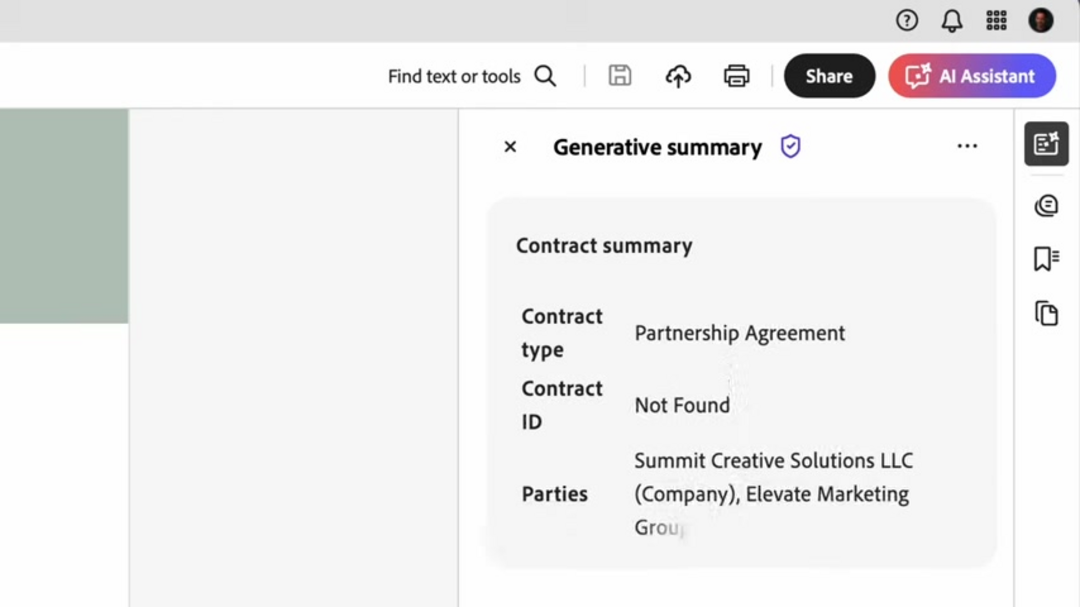This screenshot has height=607, width=1080.
Task: Click the Find text or tools search
Action: click(471, 76)
